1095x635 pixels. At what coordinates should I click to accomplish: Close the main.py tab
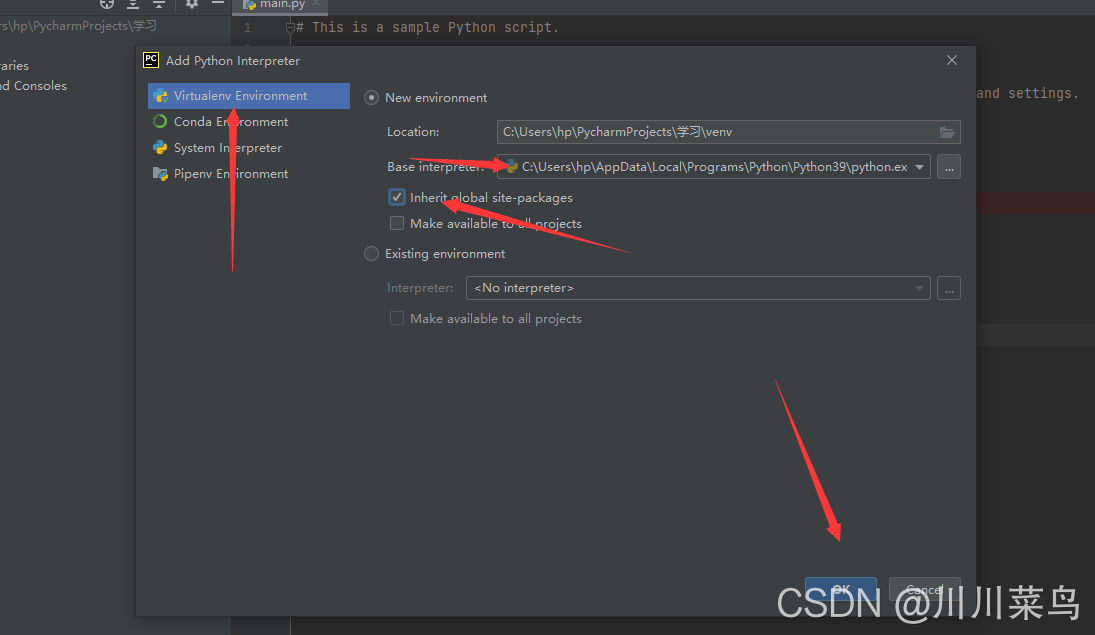pyautogui.click(x=316, y=3)
